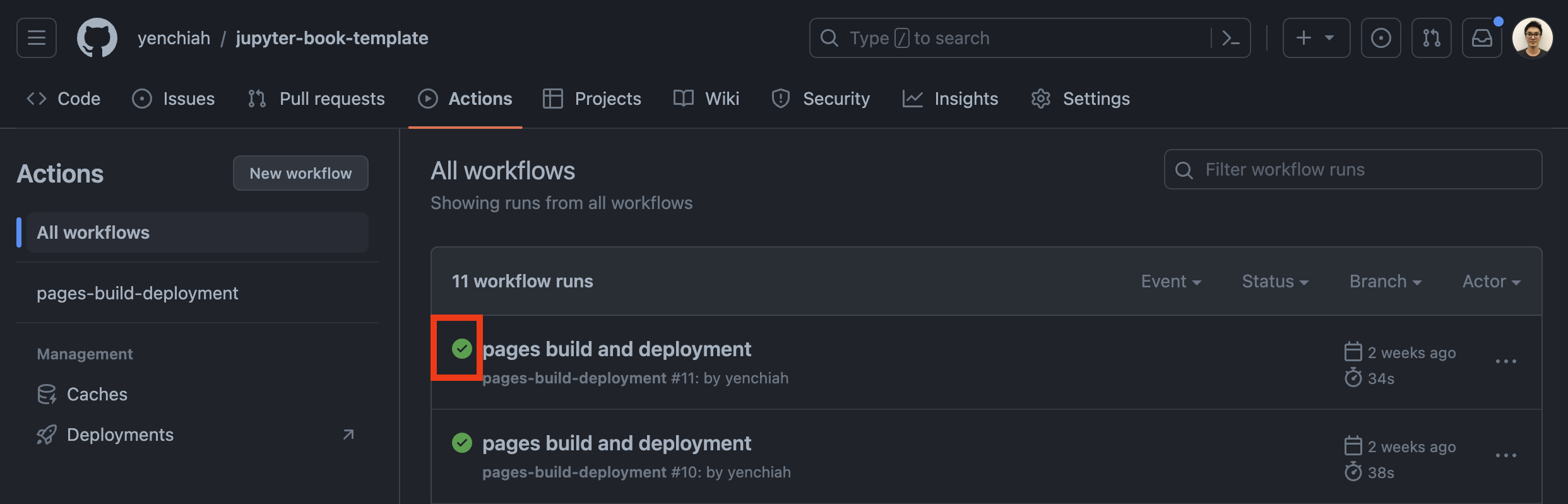Click green success icon for run #11
This screenshot has height=504, width=1568.
pos(462,349)
